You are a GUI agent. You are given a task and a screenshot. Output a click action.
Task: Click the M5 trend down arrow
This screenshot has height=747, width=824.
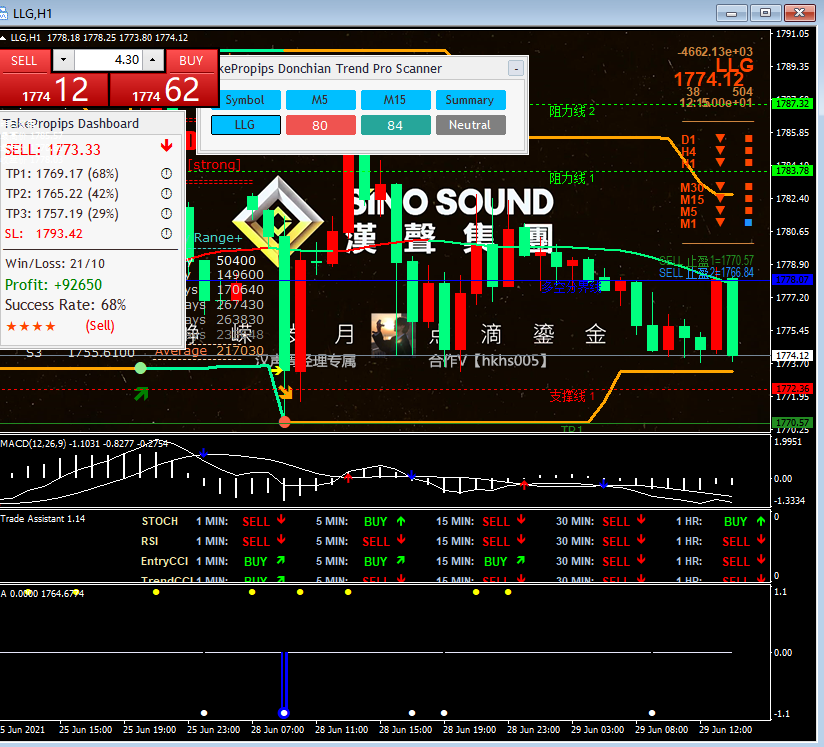[720, 211]
